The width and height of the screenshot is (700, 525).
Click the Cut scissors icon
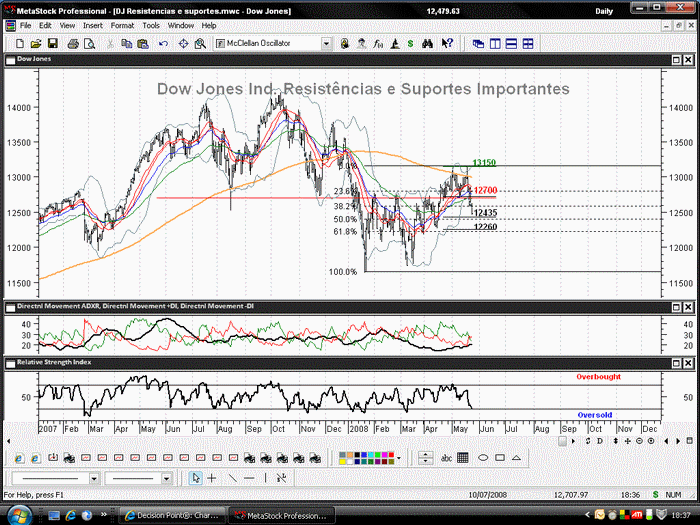[110, 44]
